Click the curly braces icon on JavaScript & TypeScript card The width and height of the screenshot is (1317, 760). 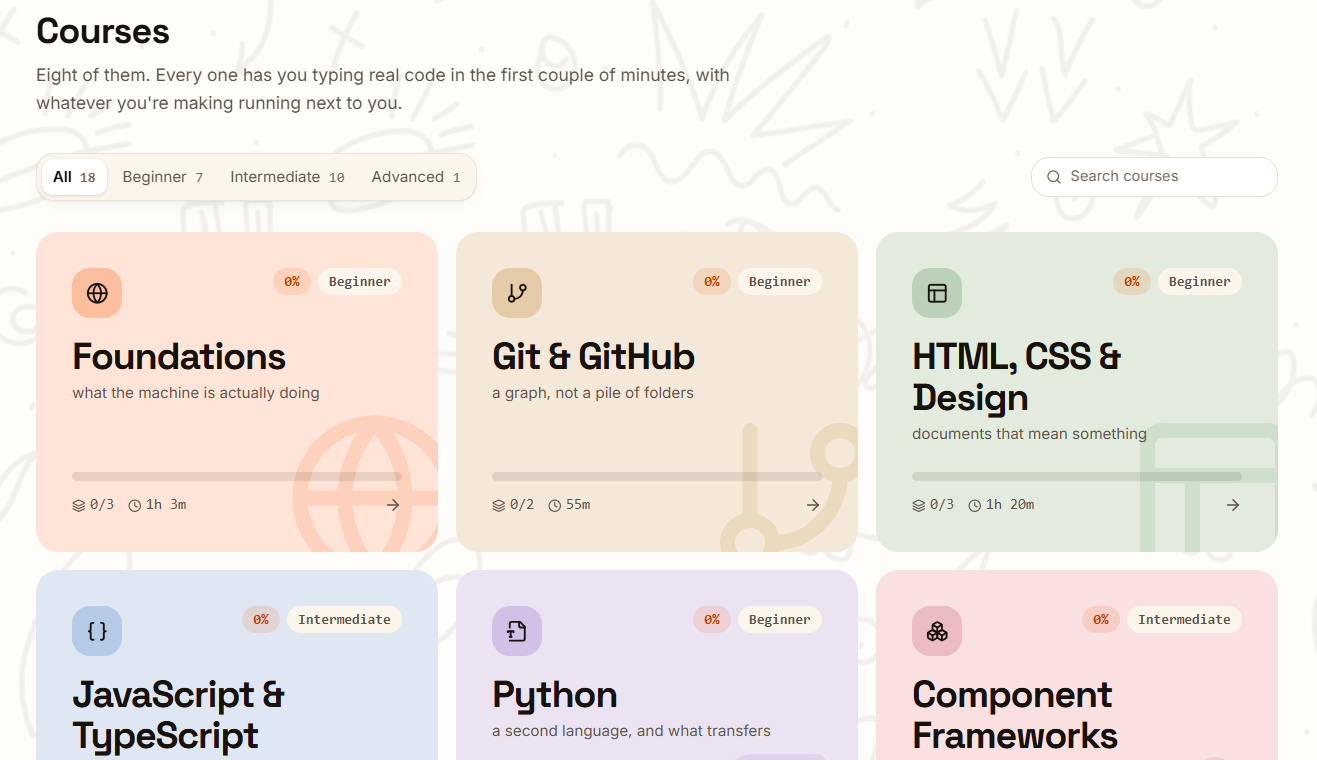[97, 631]
